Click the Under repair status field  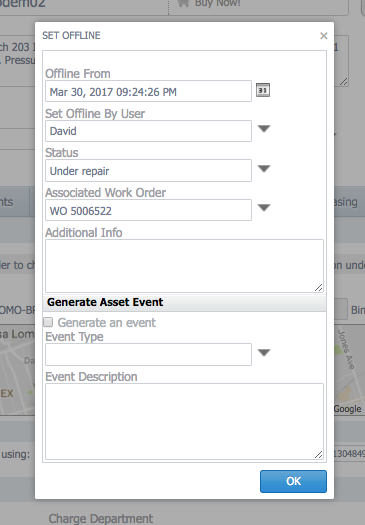pyautogui.click(x=148, y=171)
